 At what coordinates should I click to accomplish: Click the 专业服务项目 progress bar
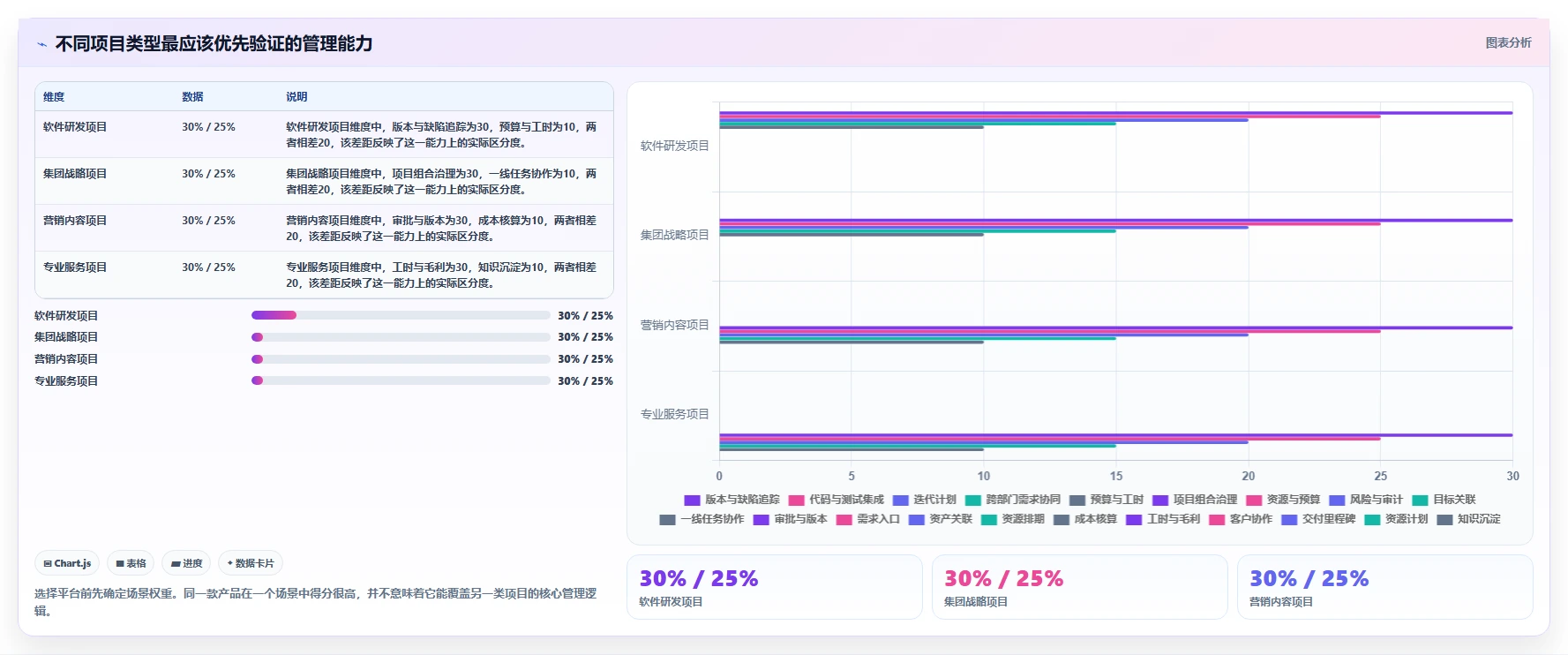(x=401, y=380)
